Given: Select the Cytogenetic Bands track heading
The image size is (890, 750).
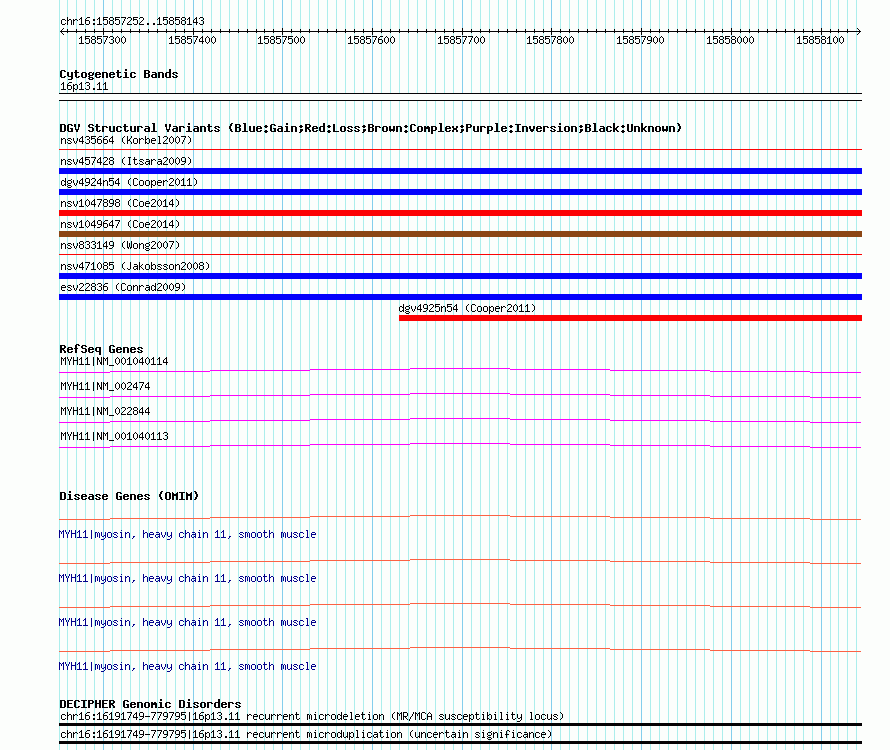Looking at the screenshot, I should click(119, 74).
